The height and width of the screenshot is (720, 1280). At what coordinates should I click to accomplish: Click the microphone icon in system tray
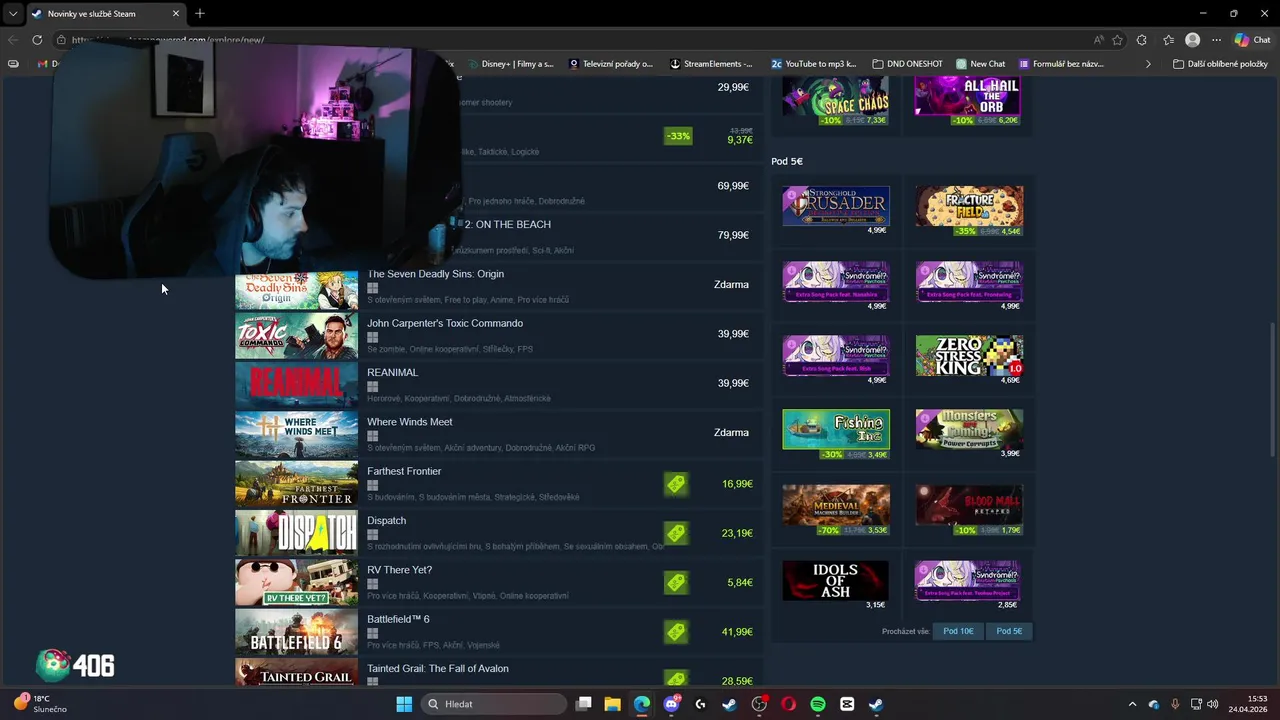[x=1175, y=704]
